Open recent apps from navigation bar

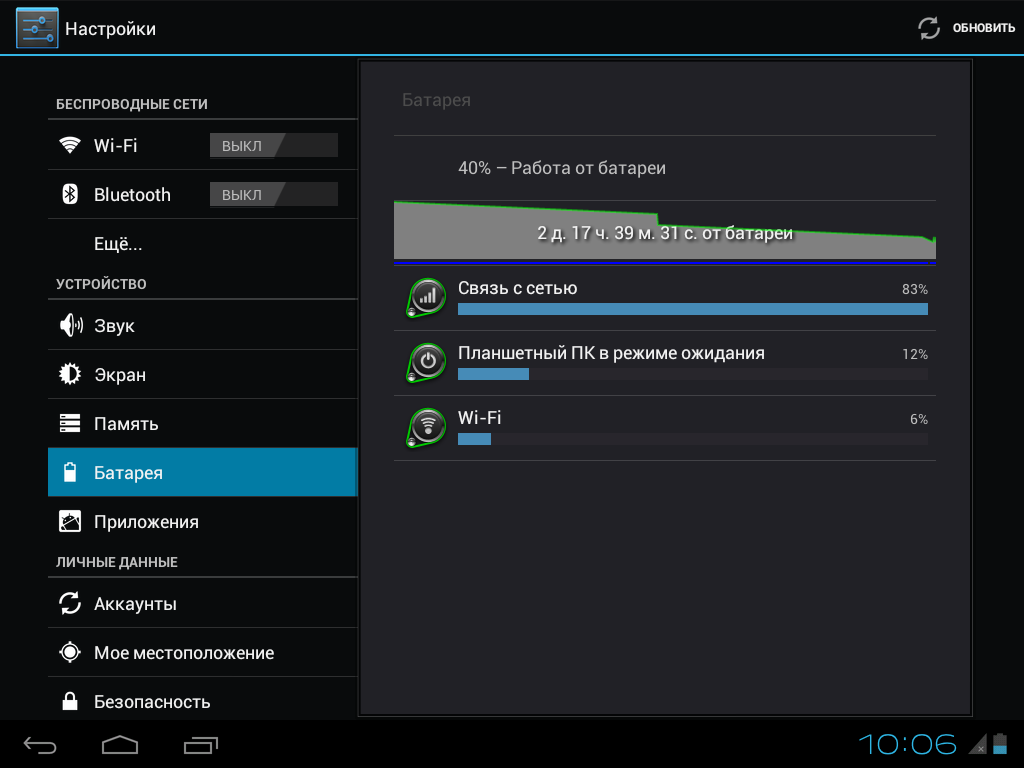(200, 744)
